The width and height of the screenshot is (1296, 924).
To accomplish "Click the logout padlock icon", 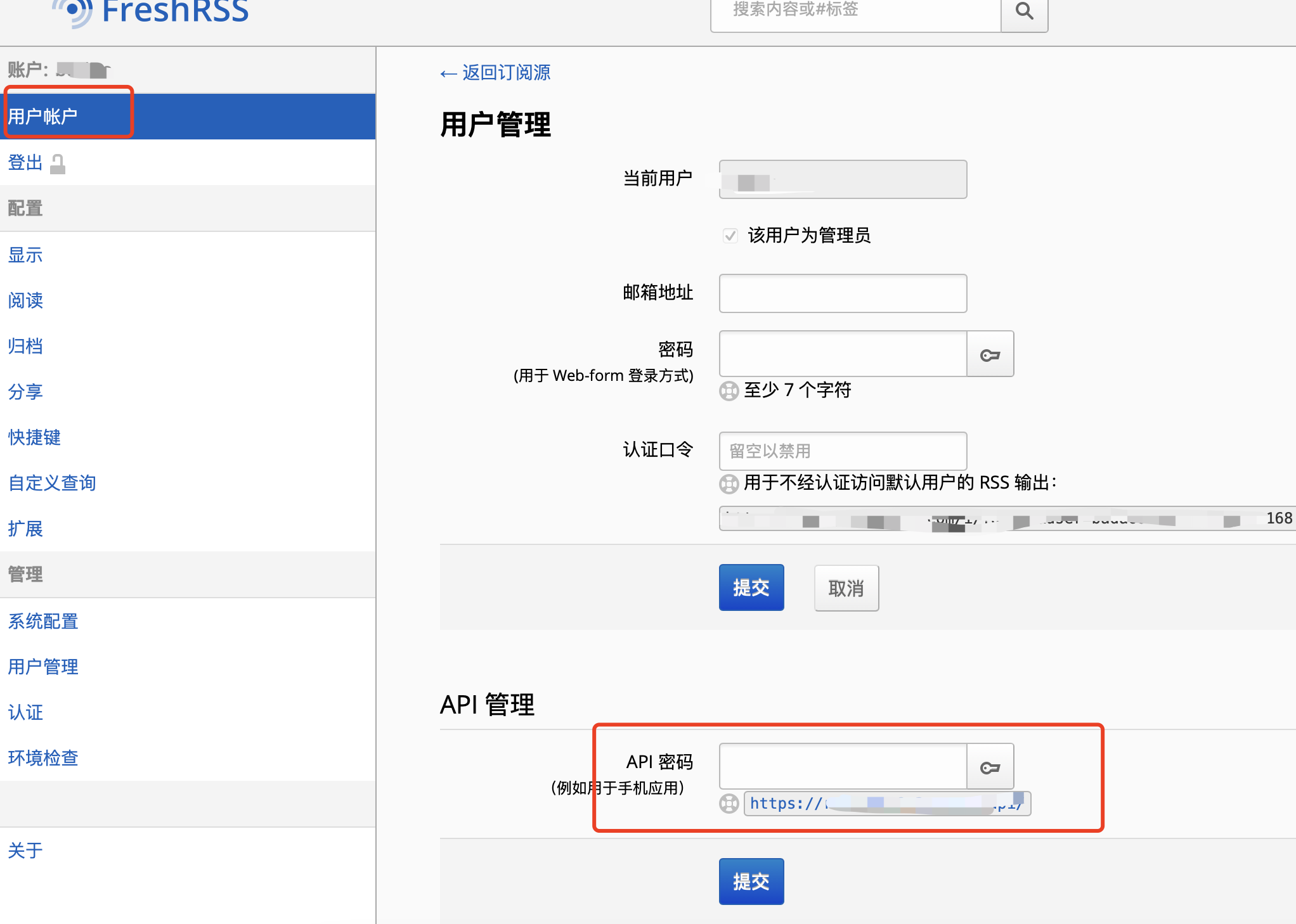I will (x=58, y=164).
